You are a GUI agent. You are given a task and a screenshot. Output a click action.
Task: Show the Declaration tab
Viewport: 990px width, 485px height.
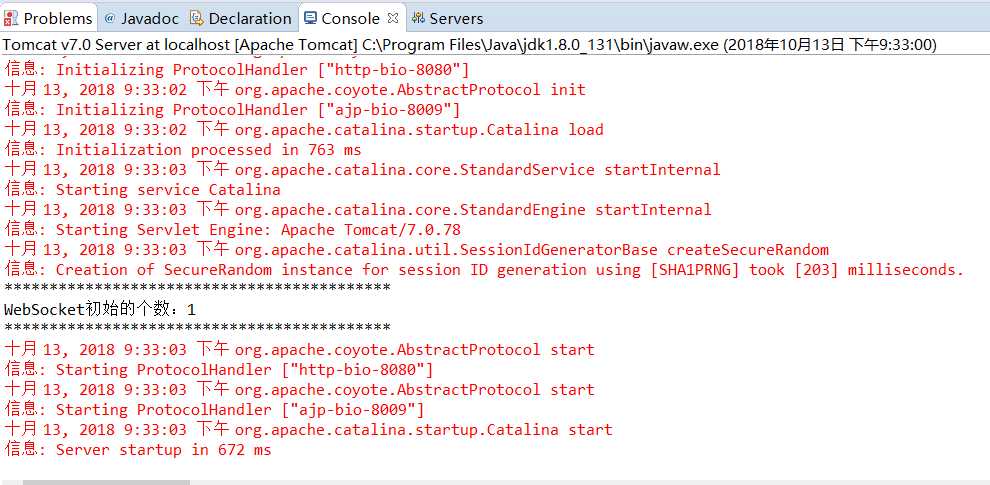coord(241,18)
